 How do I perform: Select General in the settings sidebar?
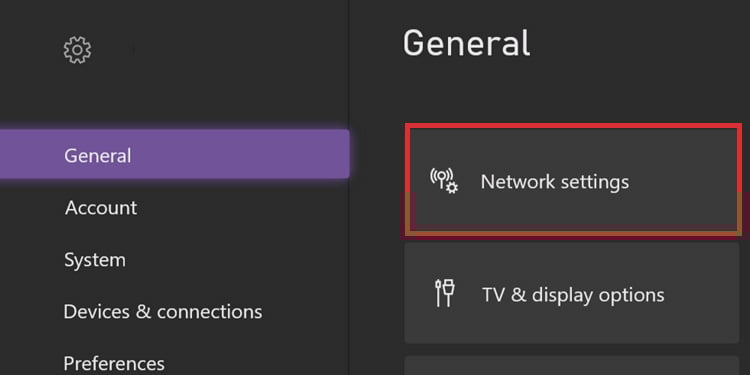click(175, 154)
